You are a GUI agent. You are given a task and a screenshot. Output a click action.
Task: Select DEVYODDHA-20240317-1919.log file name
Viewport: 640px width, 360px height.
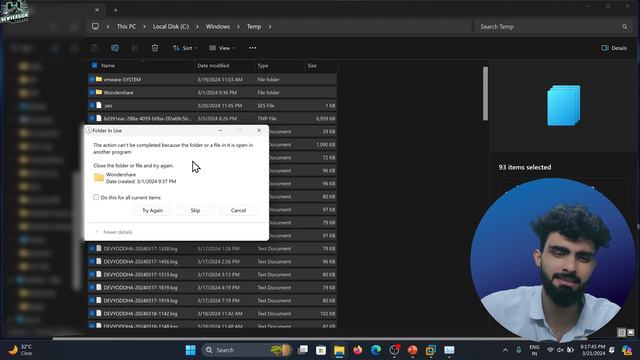coord(140,300)
